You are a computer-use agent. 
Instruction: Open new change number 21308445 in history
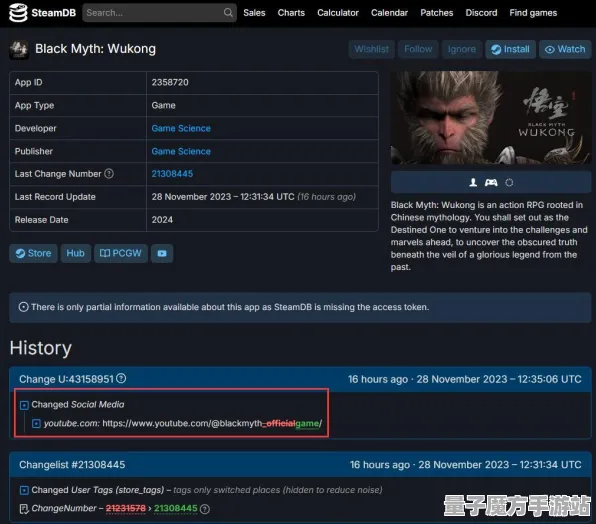pyautogui.click(x=176, y=508)
